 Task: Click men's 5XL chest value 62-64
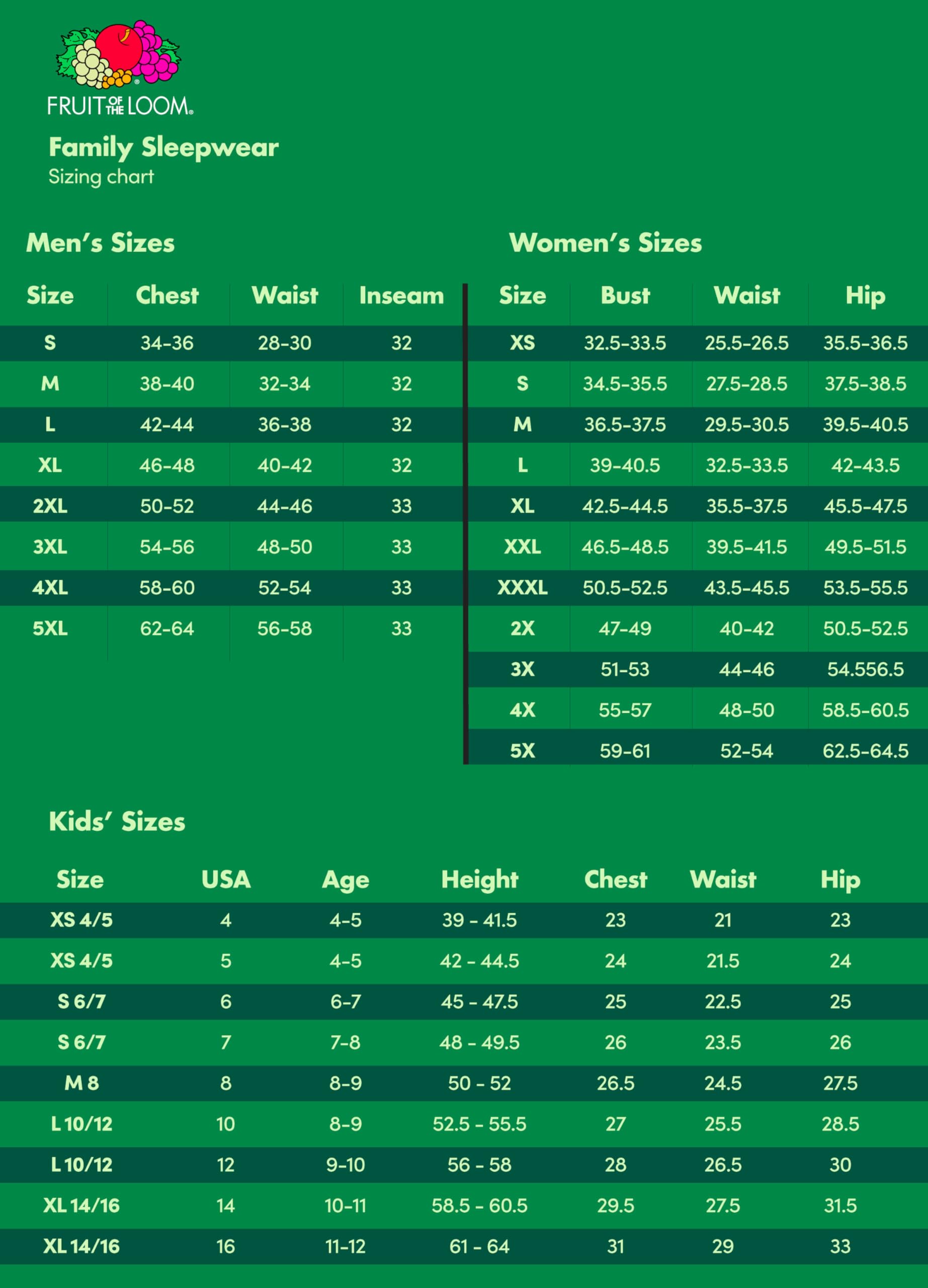coord(167,629)
